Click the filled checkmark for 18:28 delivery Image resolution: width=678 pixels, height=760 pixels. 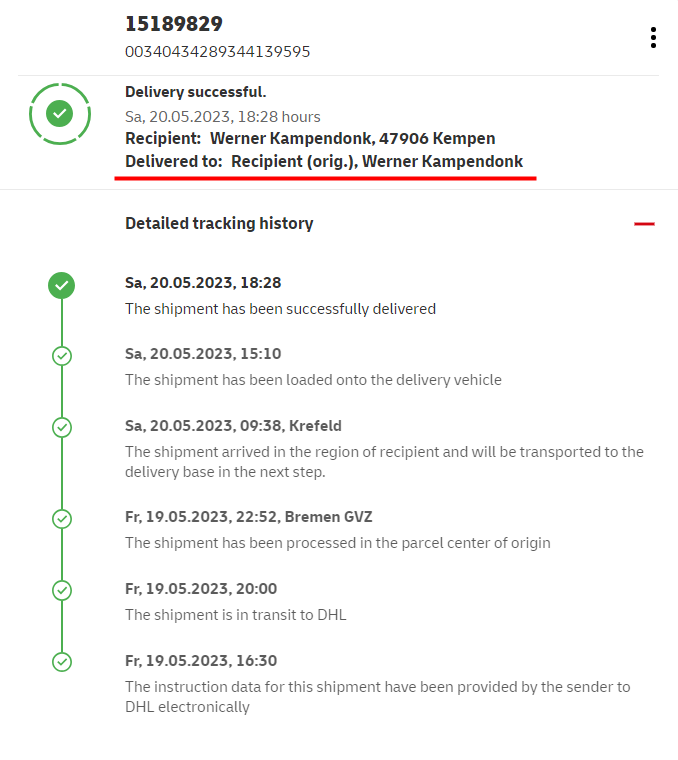(62, 286)
